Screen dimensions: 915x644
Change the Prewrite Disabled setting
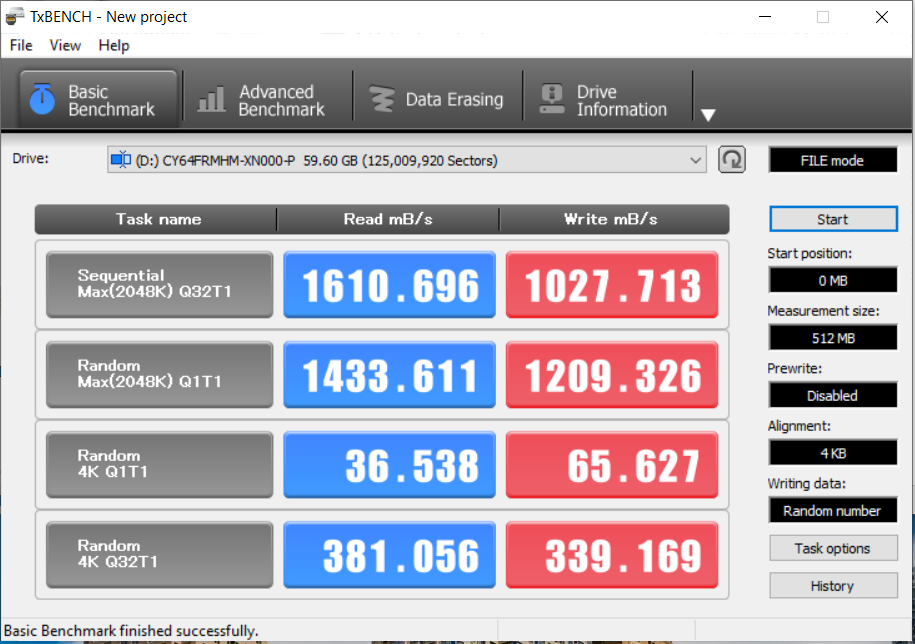pos(832,395)
